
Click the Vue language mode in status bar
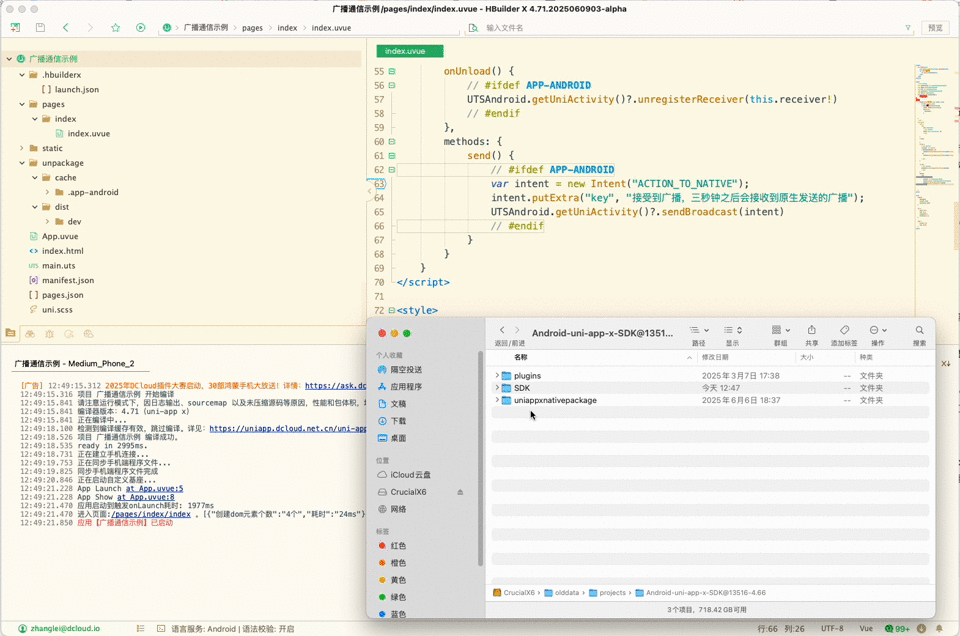(x=866, y=629)
